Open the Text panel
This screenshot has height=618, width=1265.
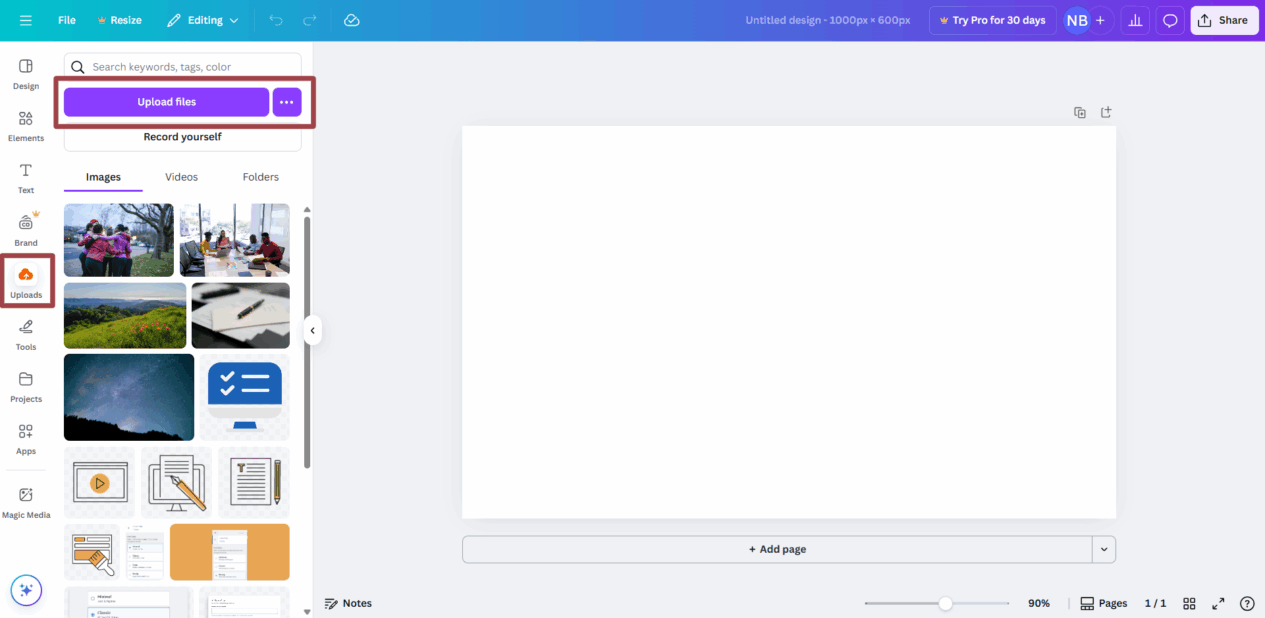pyautogui.click(x=25, y=177)
